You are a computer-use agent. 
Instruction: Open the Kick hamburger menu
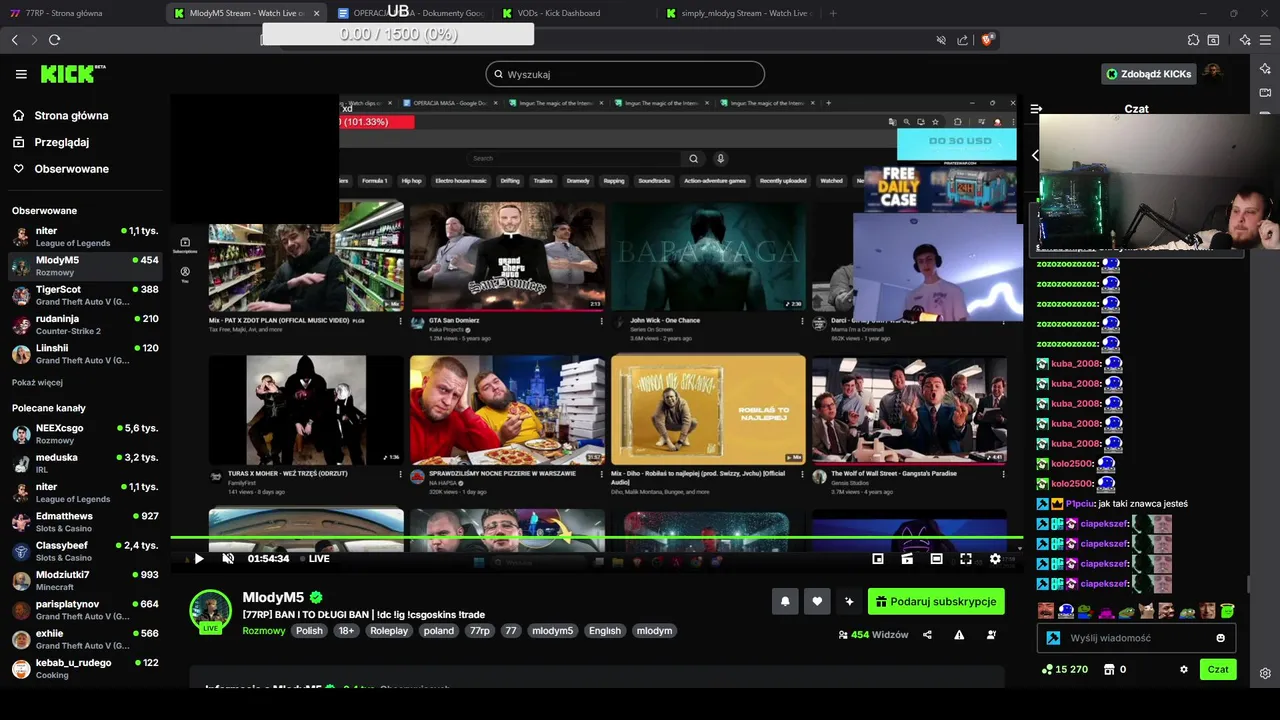(x=21, y=74)
